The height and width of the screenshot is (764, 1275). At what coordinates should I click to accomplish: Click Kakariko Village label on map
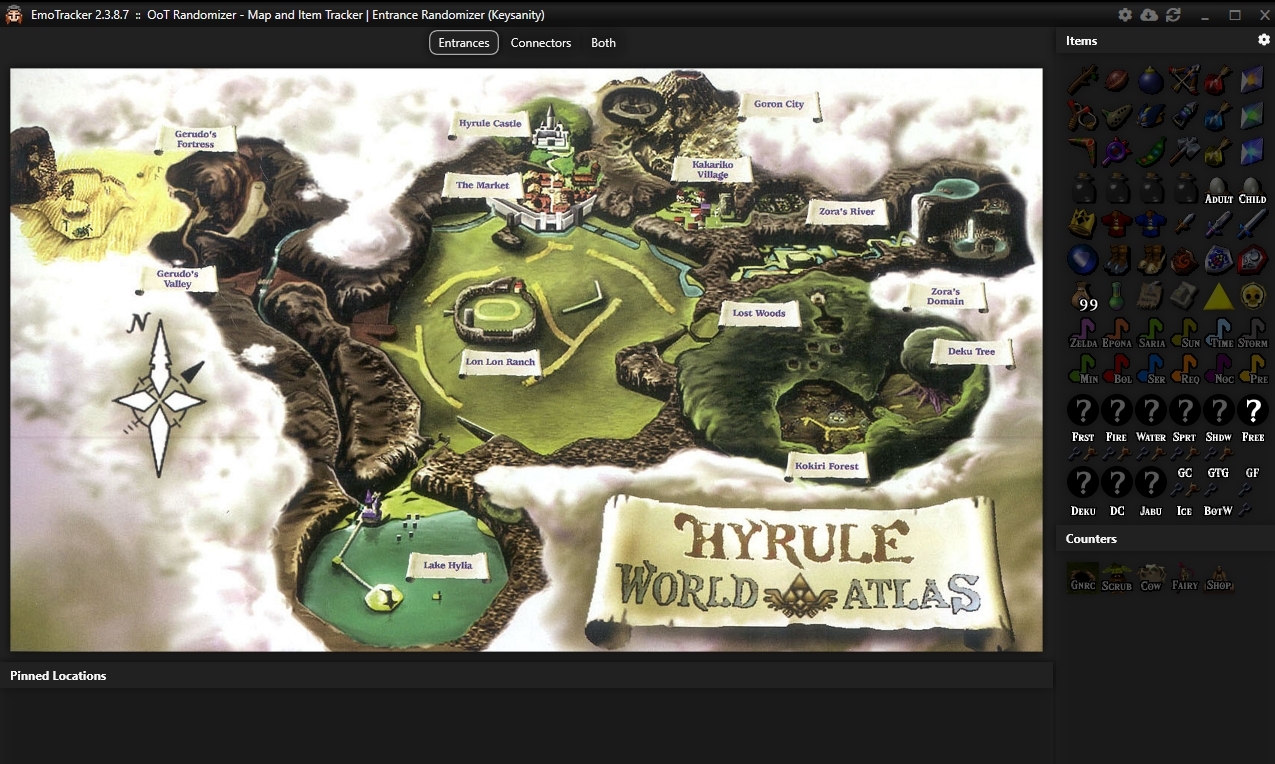(x=714, y=169)
